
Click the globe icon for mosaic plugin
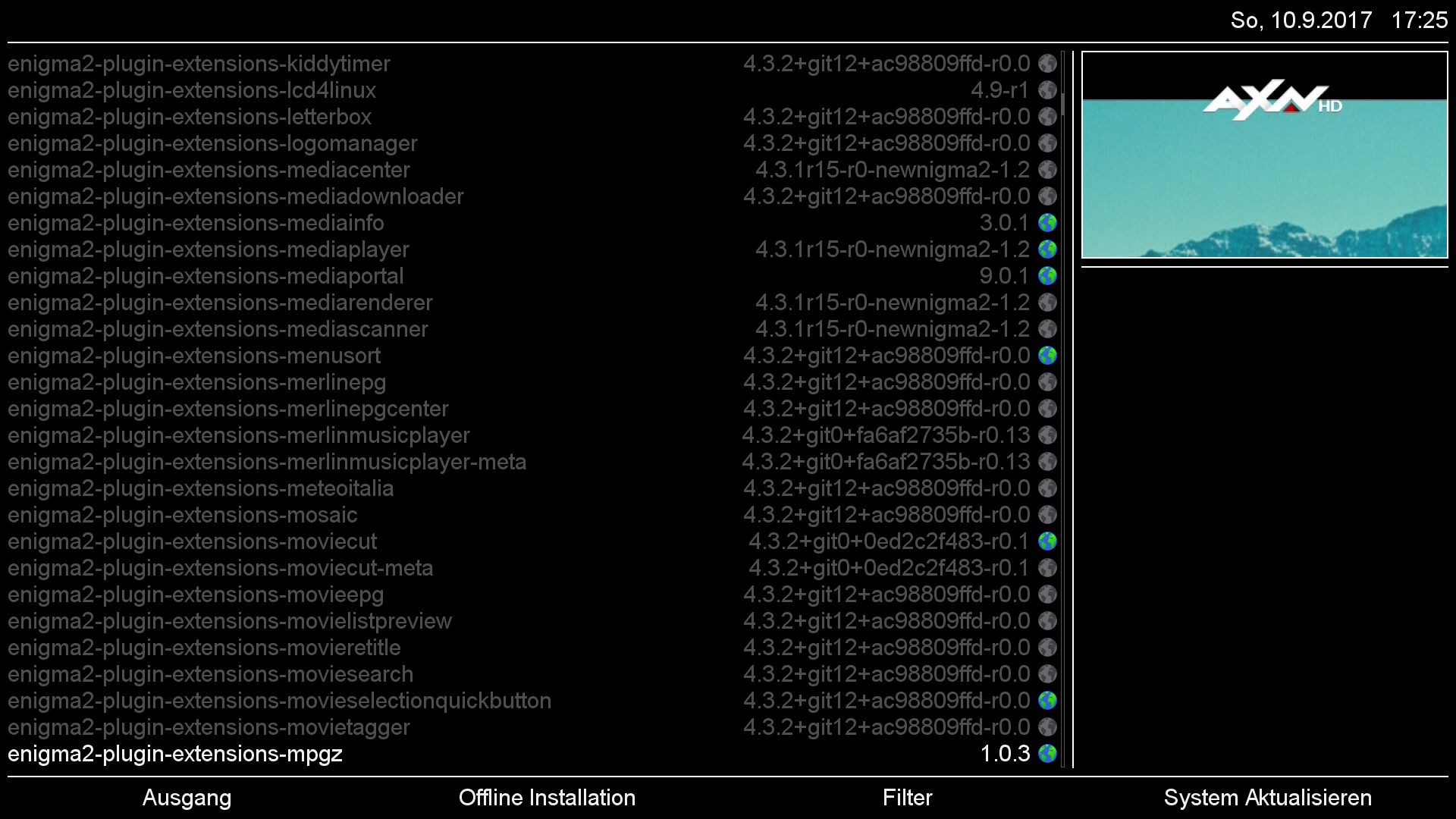coord(1047,515)
